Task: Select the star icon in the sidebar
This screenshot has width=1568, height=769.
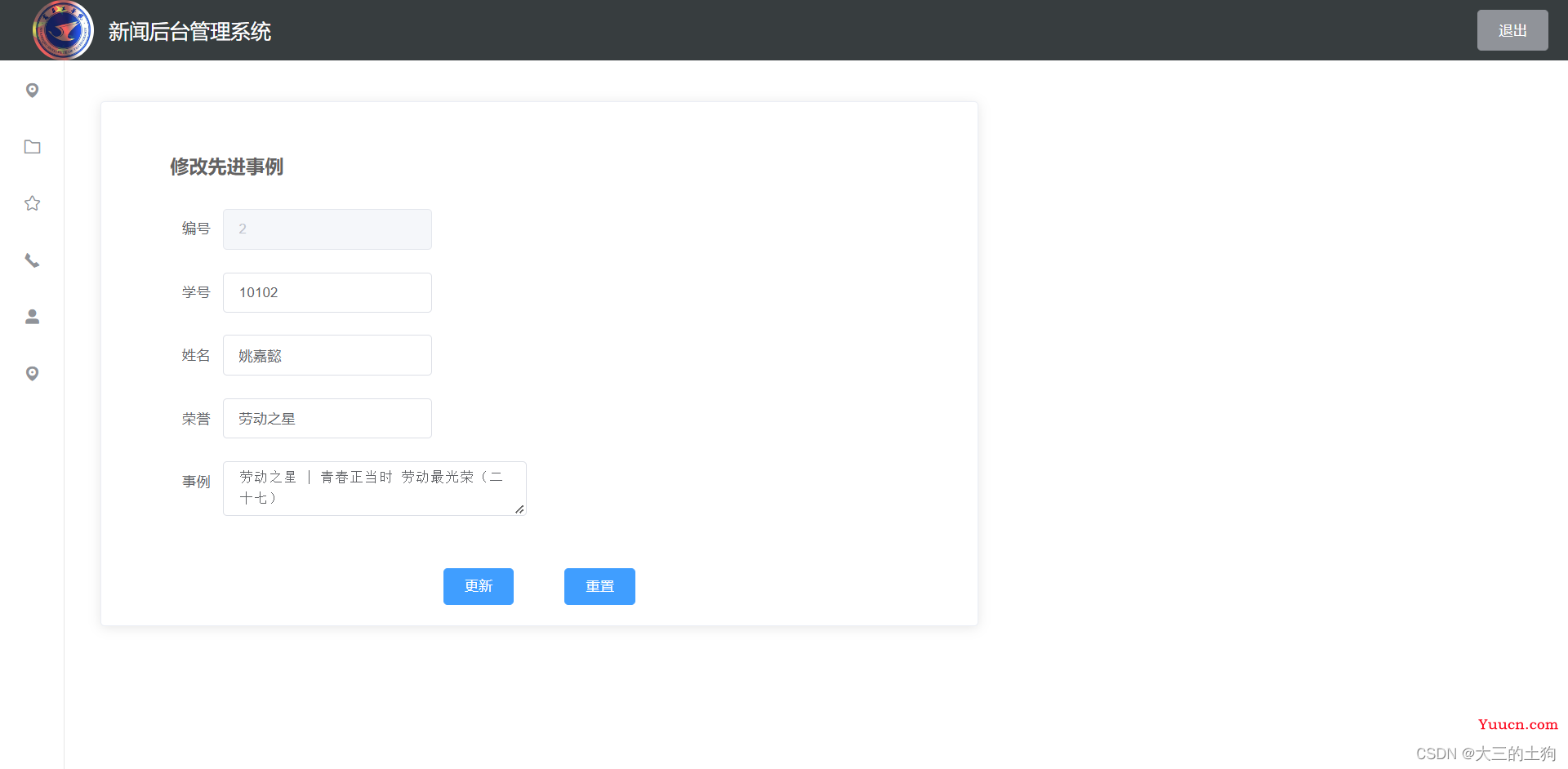Action: pyautogui.click(x=32, y=203)
